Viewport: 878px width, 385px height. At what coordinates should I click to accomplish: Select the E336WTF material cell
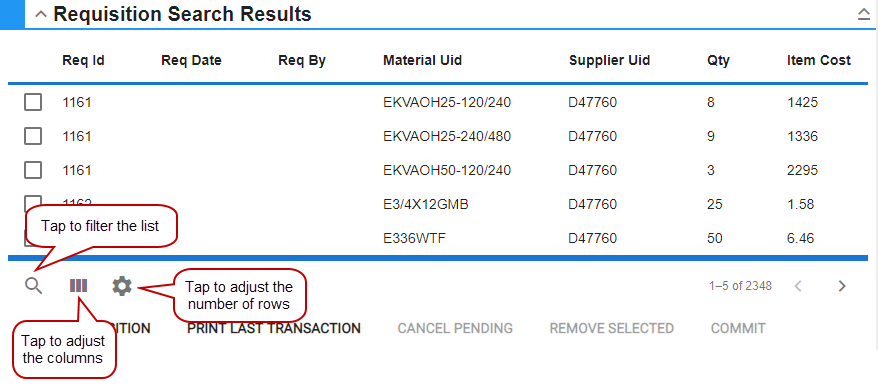414,238
